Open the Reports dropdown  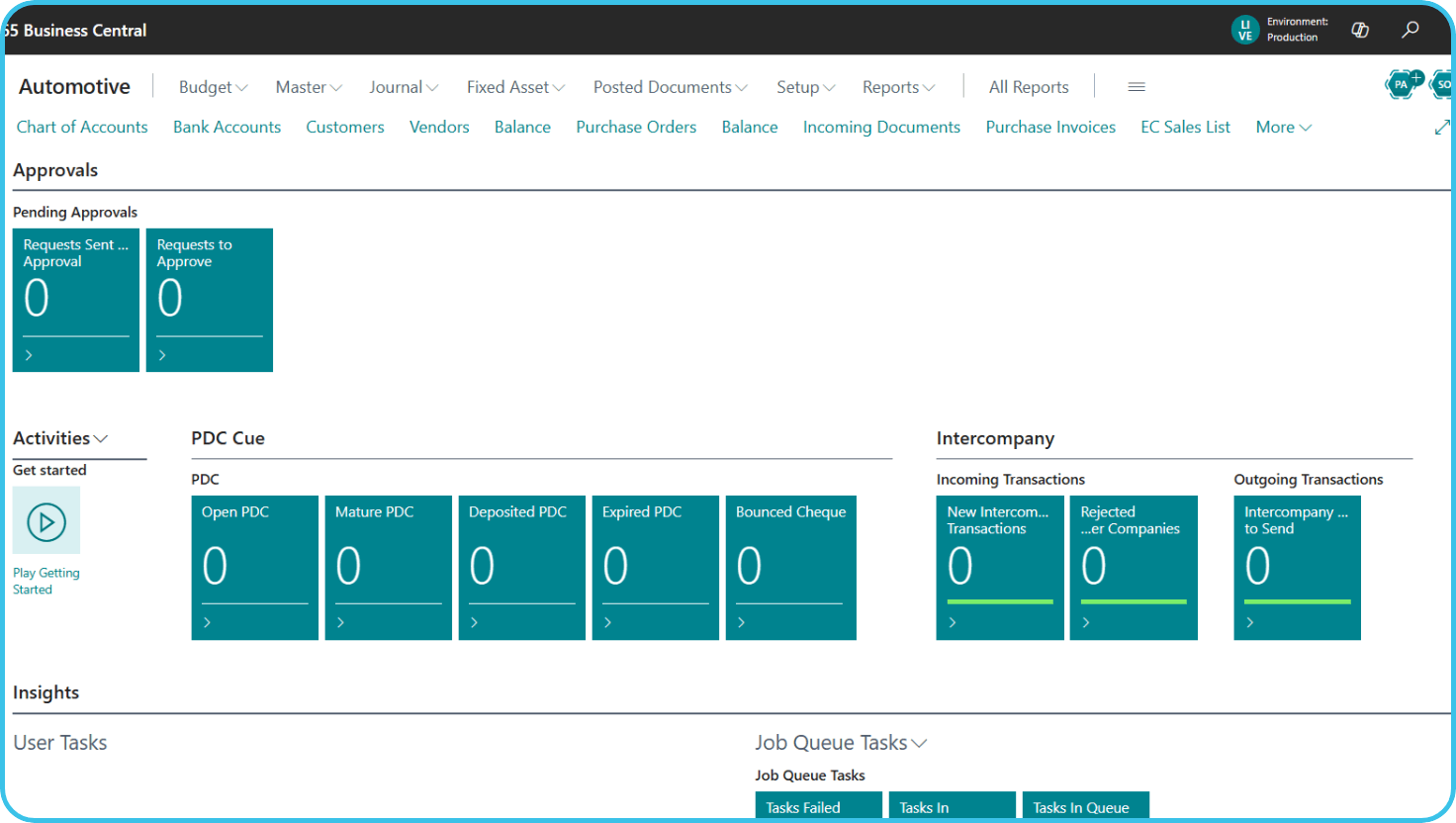point(898,87)
